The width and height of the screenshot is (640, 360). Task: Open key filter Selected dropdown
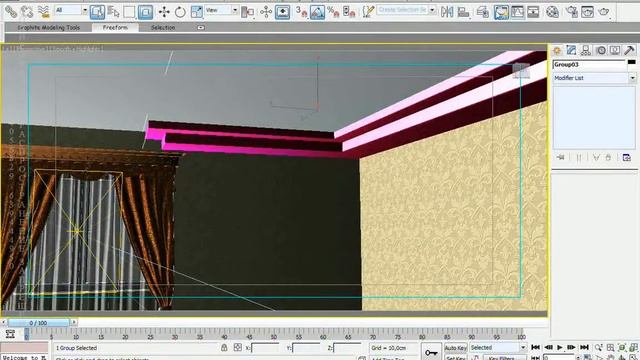[498, 348]
